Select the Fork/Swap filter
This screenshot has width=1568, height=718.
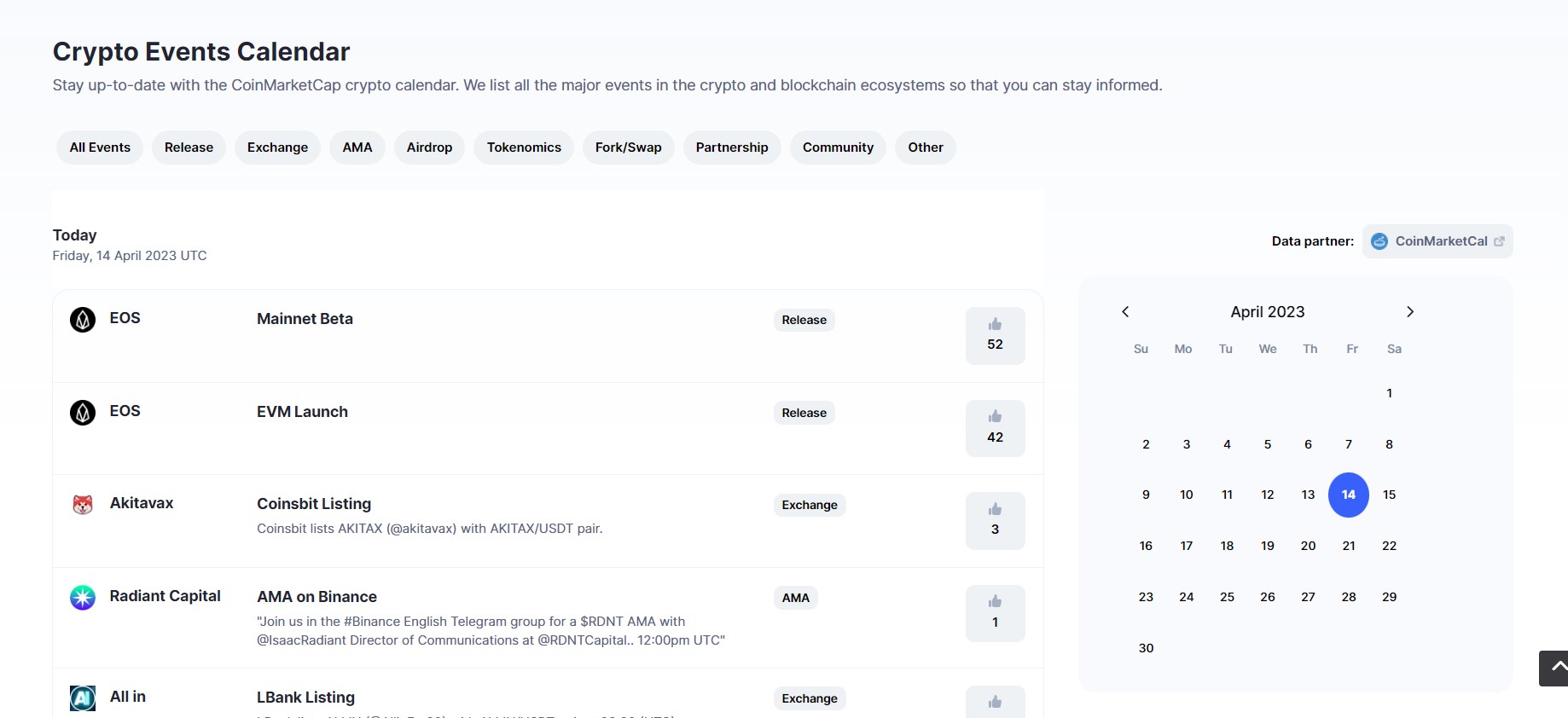(629, 148)
